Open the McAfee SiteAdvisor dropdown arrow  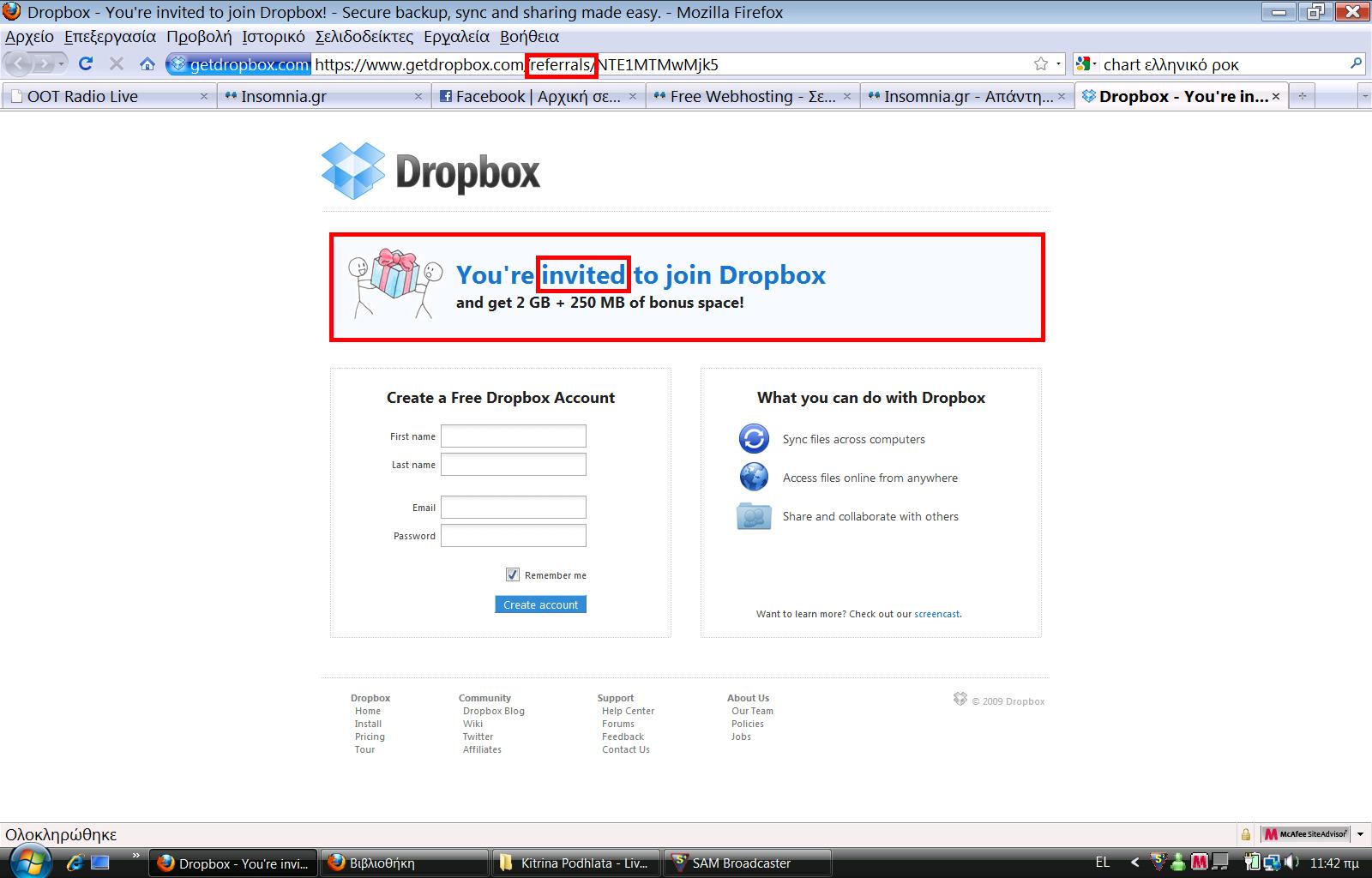pos(1360,834)
